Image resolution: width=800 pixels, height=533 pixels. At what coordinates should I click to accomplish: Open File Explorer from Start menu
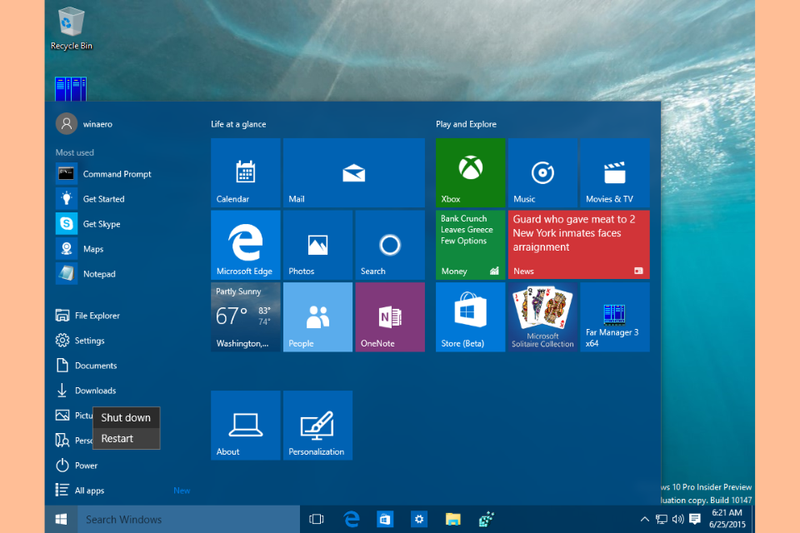88,316
